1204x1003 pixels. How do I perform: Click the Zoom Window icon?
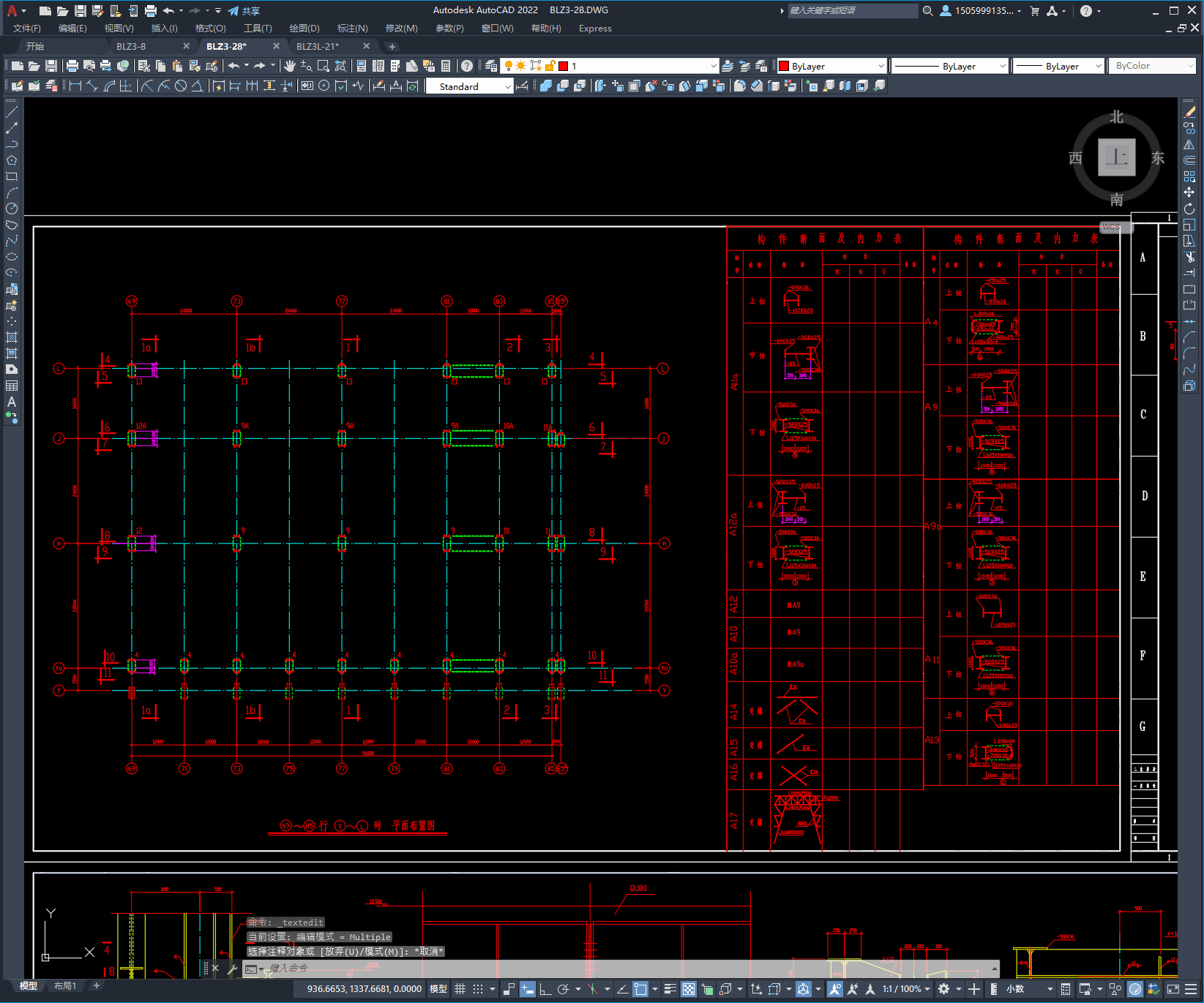tap(323, 66)
